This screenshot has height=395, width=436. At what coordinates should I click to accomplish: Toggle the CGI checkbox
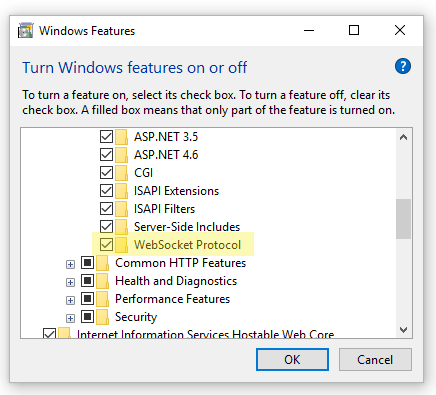[x=106, y=173]
